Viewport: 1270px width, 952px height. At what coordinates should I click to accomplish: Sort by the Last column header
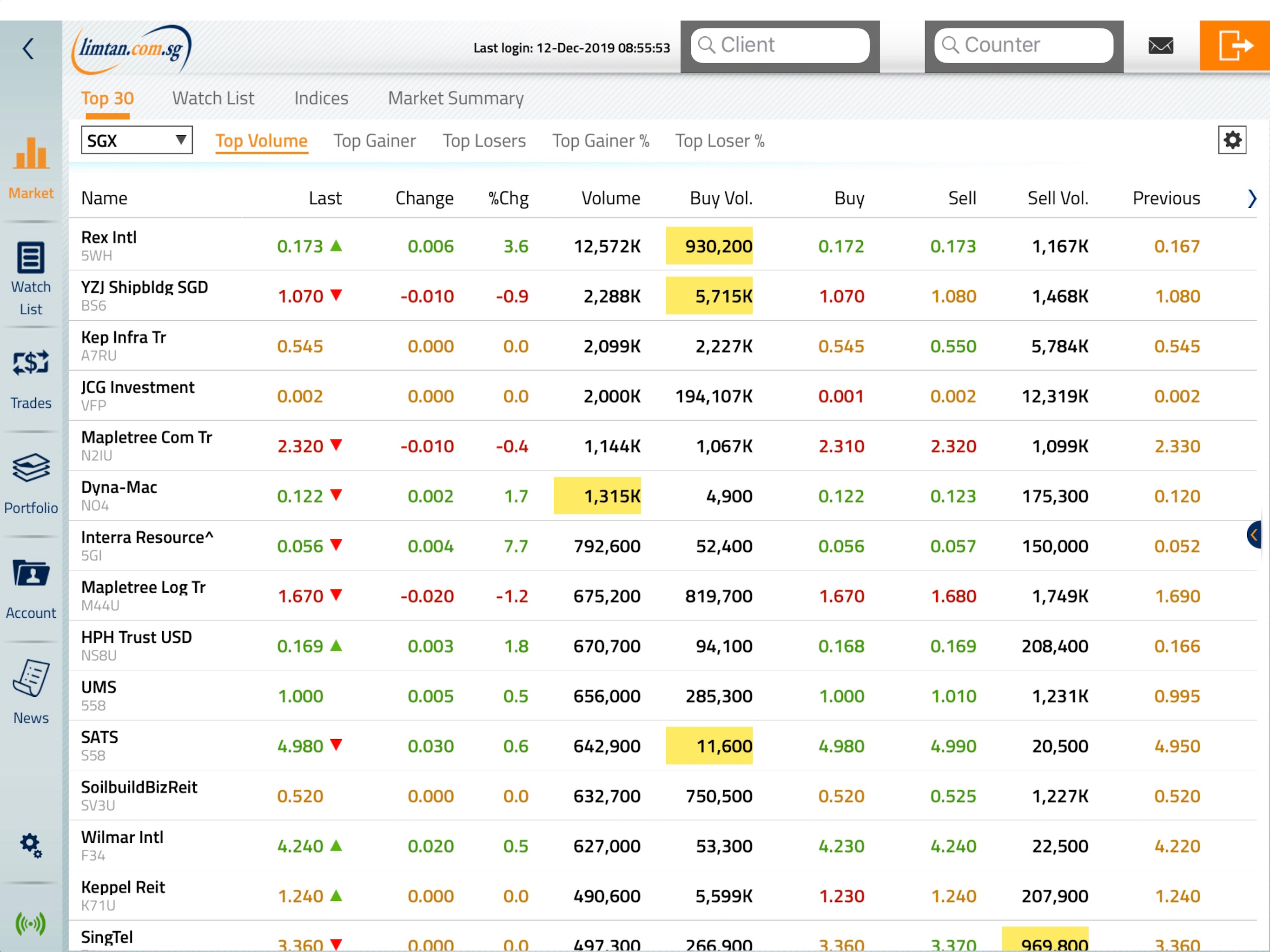coord(325,198)
